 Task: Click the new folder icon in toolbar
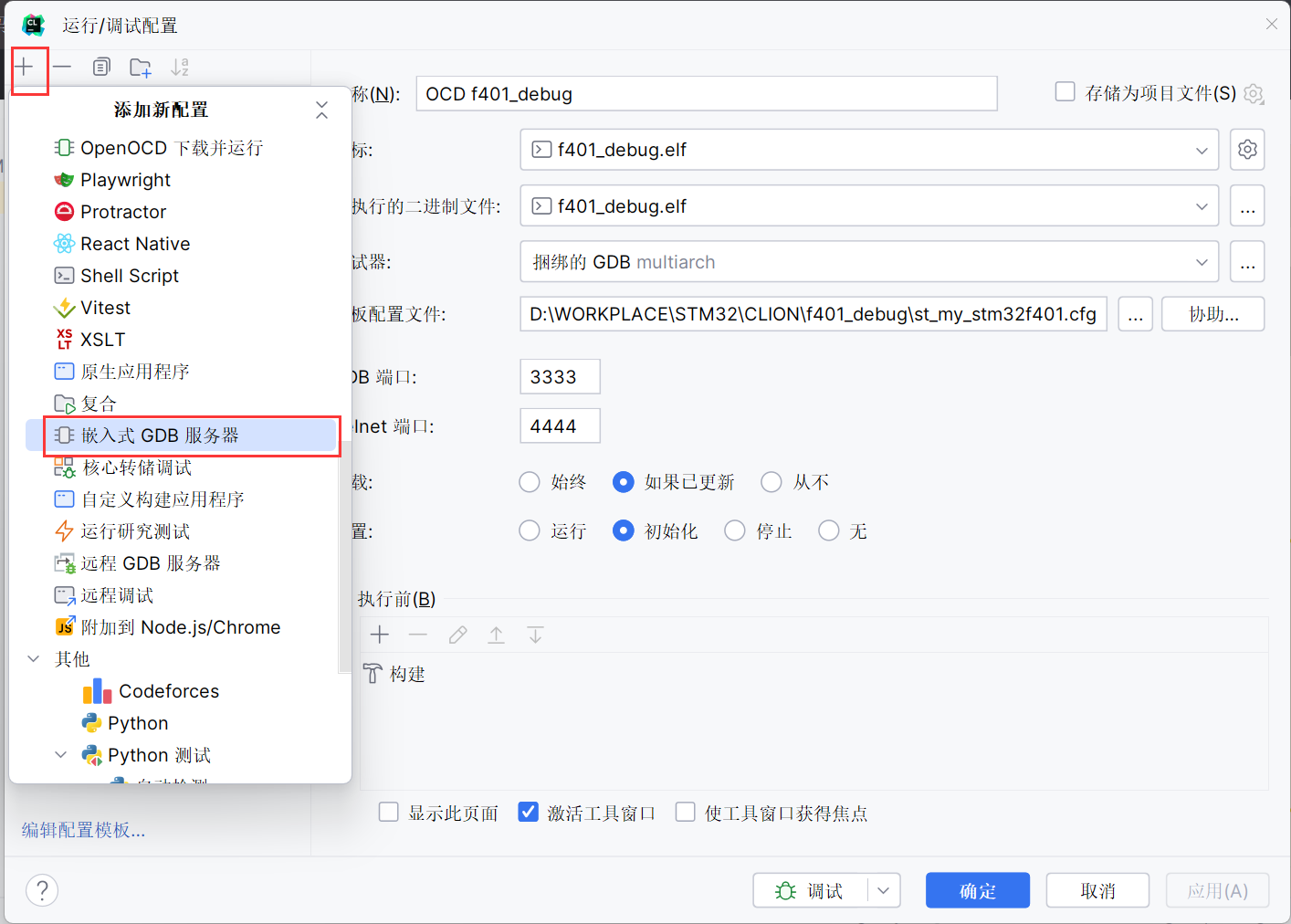[x=140, y=67]
